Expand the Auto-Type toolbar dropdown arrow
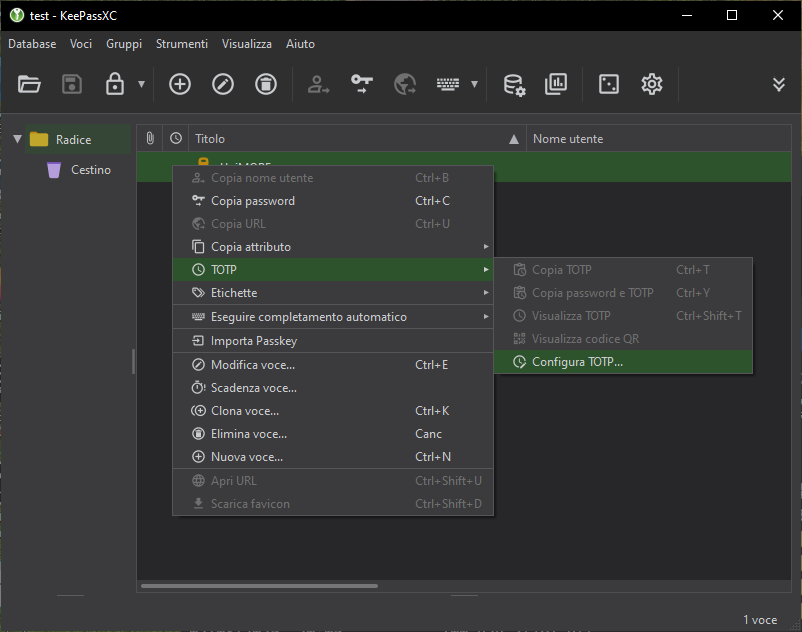The height and width of the screenshot is (632, 802). coord(474,85)
